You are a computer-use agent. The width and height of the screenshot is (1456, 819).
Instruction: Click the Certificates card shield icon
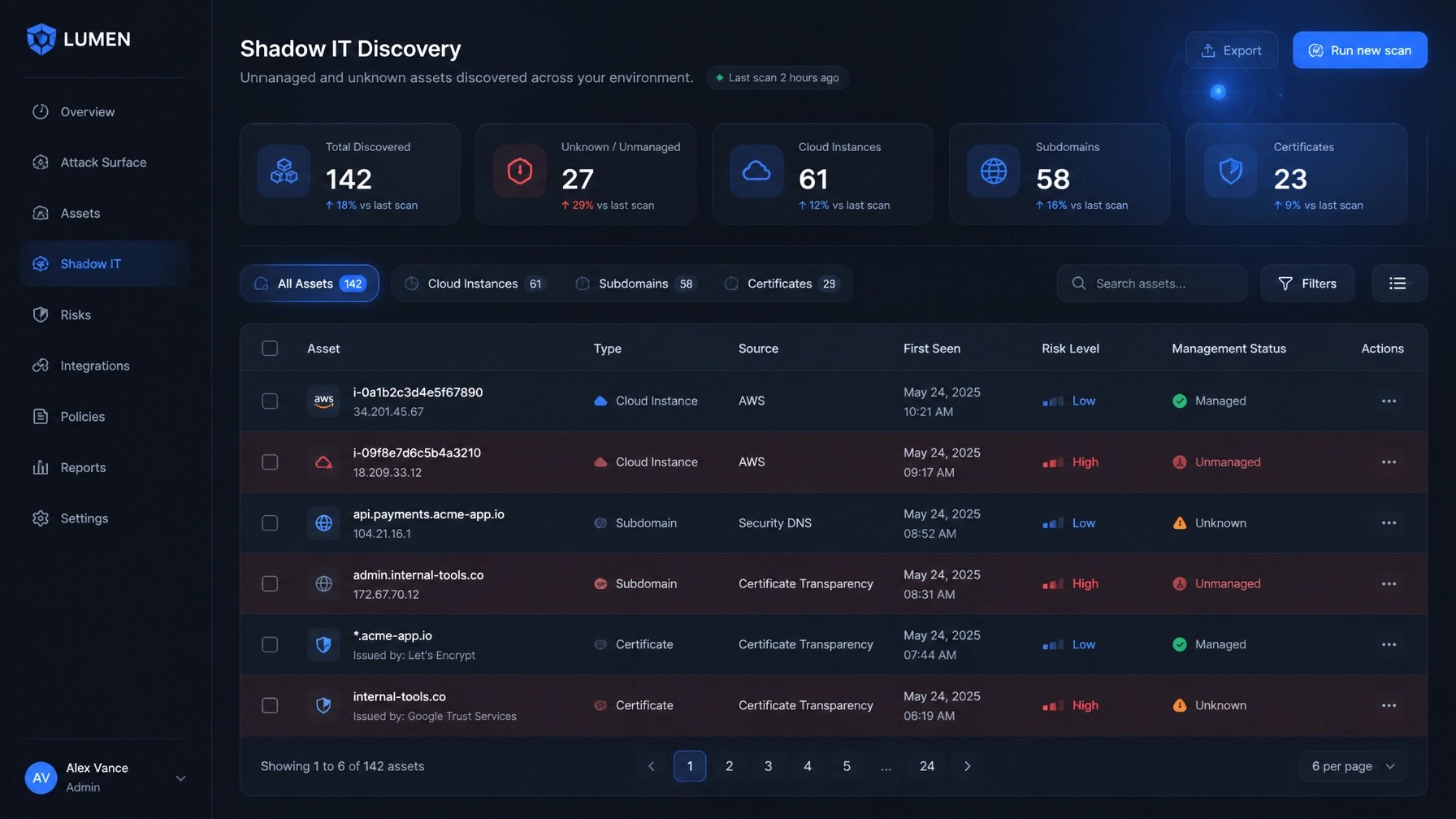[1230, 171]
